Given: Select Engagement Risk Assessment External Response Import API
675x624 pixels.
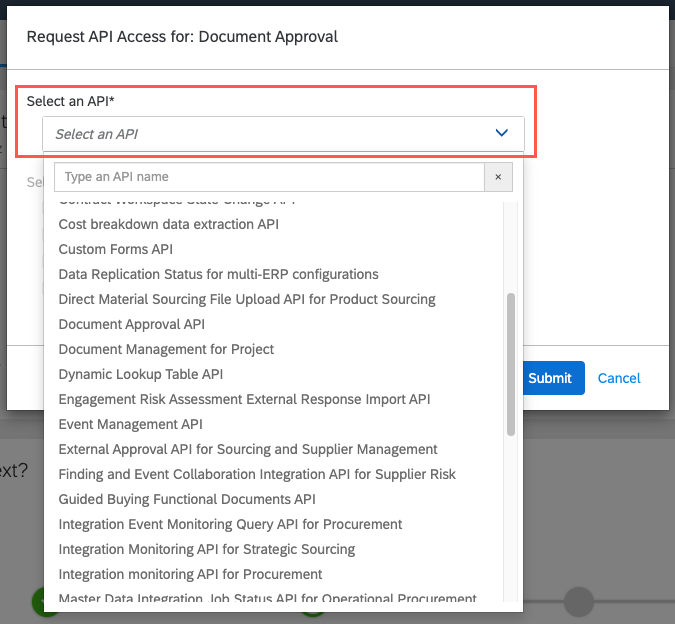Looking at the screenshot, I should point(244,399).
